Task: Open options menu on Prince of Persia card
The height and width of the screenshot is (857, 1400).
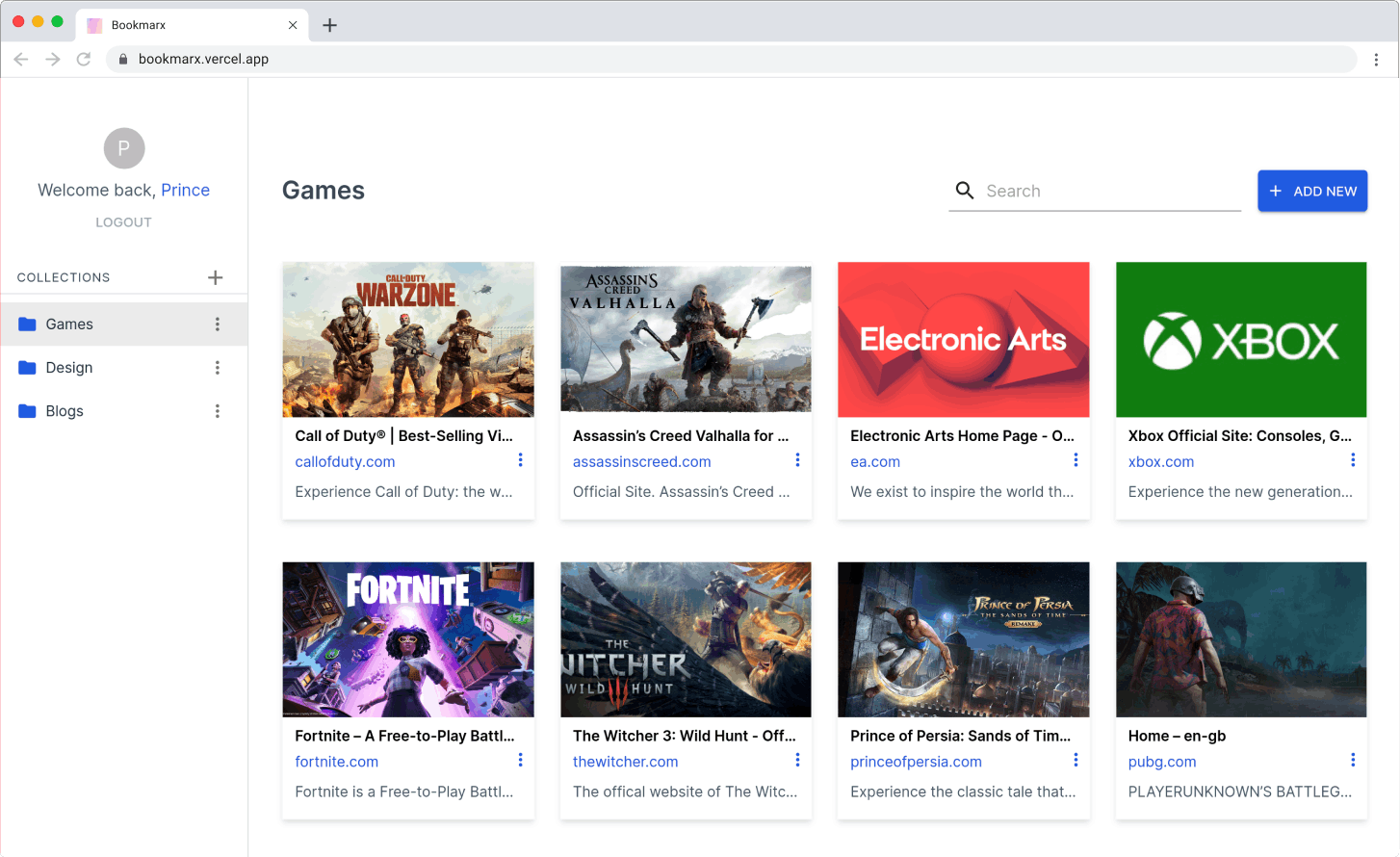Action: pyautogui.click(x=1076, y=761)
